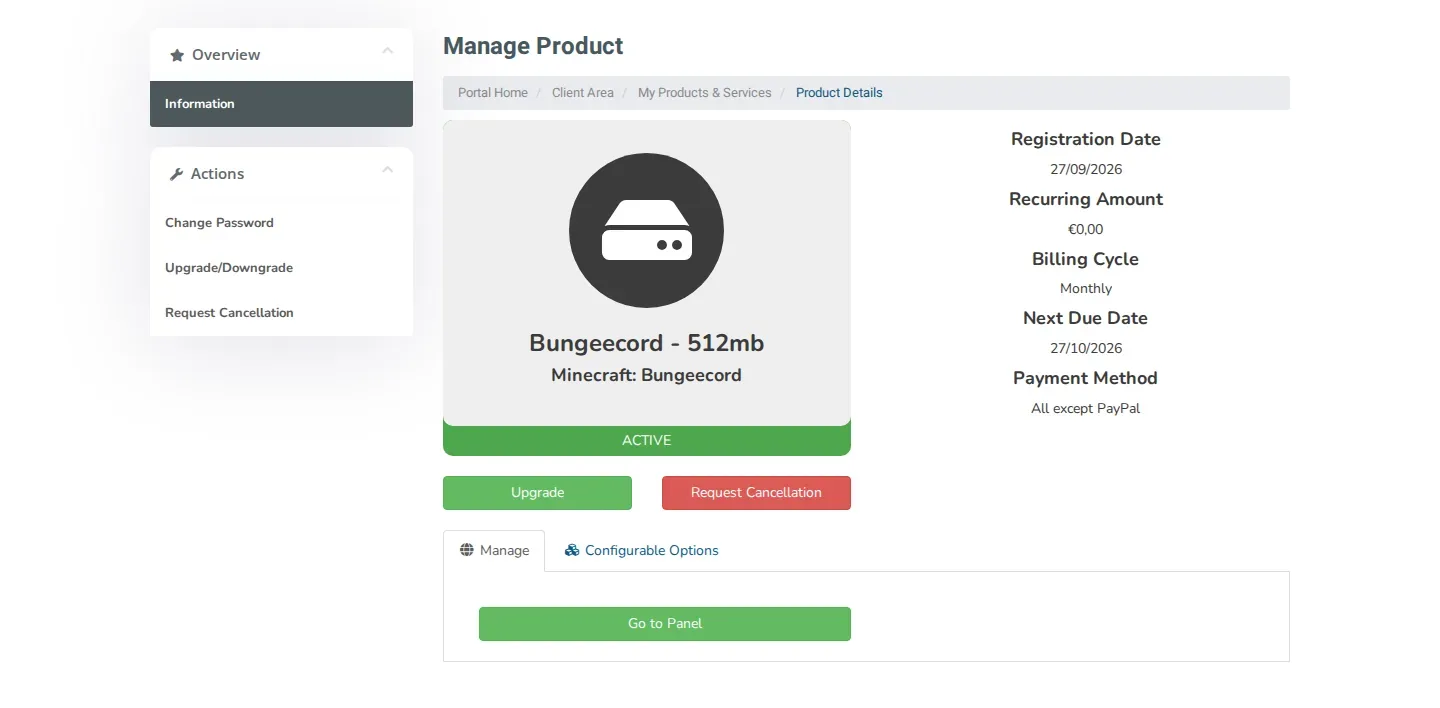Click the globe icon on Manage tab

tap(467, 550)
